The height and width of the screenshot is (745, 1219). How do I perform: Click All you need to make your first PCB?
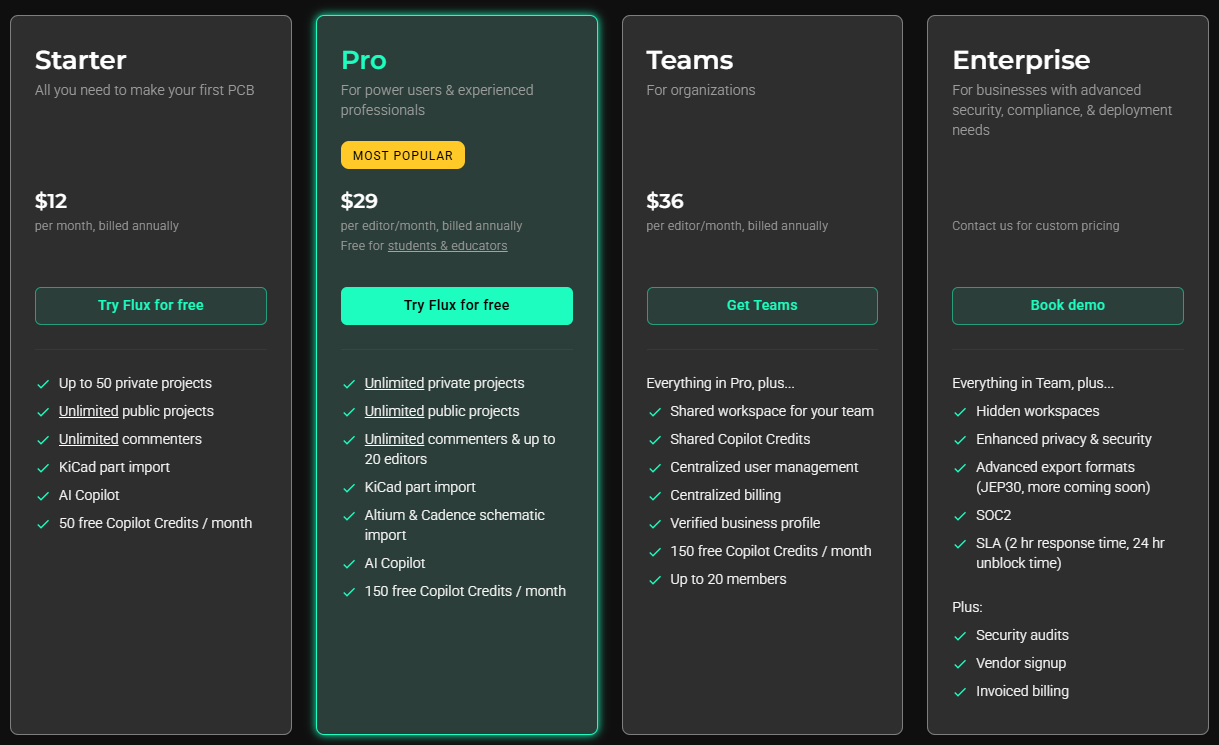145,90
